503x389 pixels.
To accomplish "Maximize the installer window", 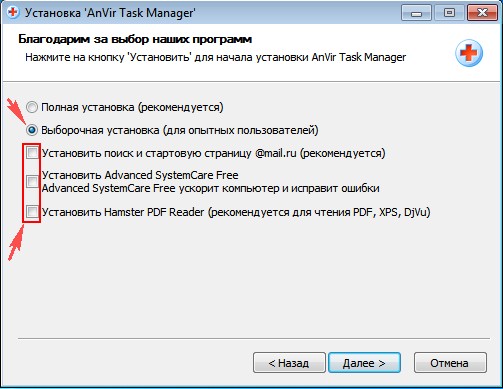I will pos(449,13).
